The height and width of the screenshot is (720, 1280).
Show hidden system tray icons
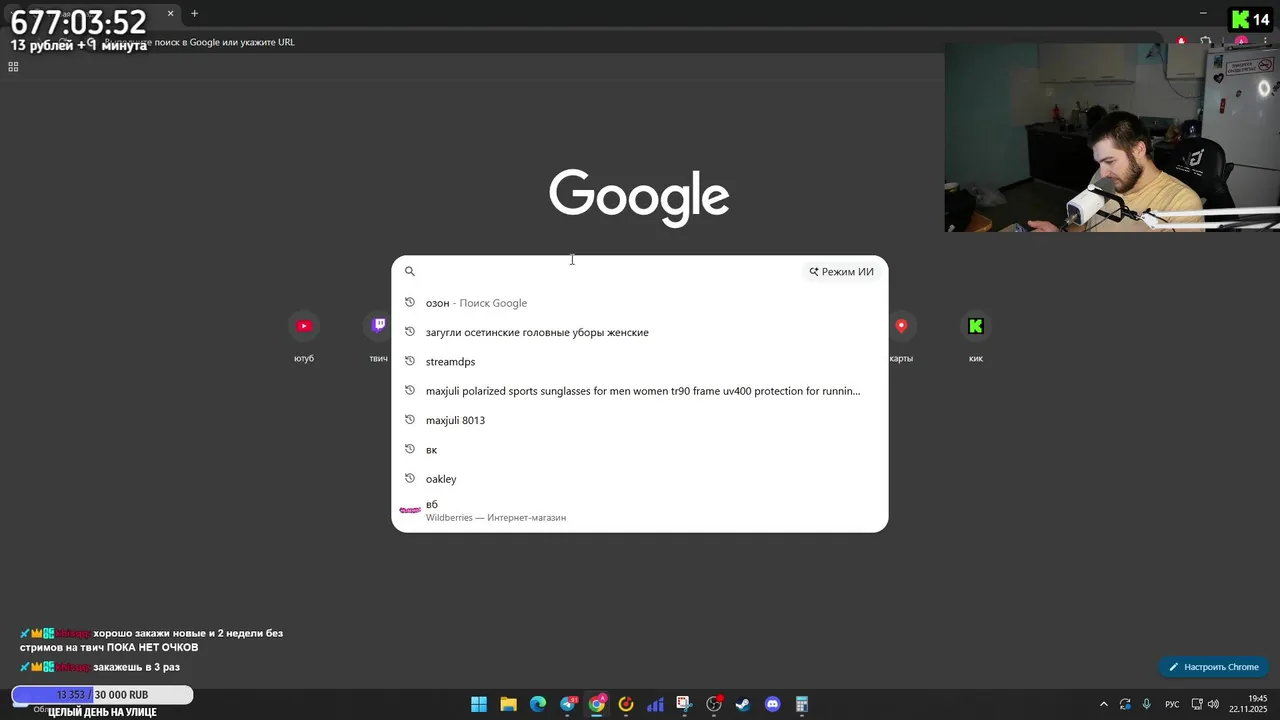(1104, 704)
